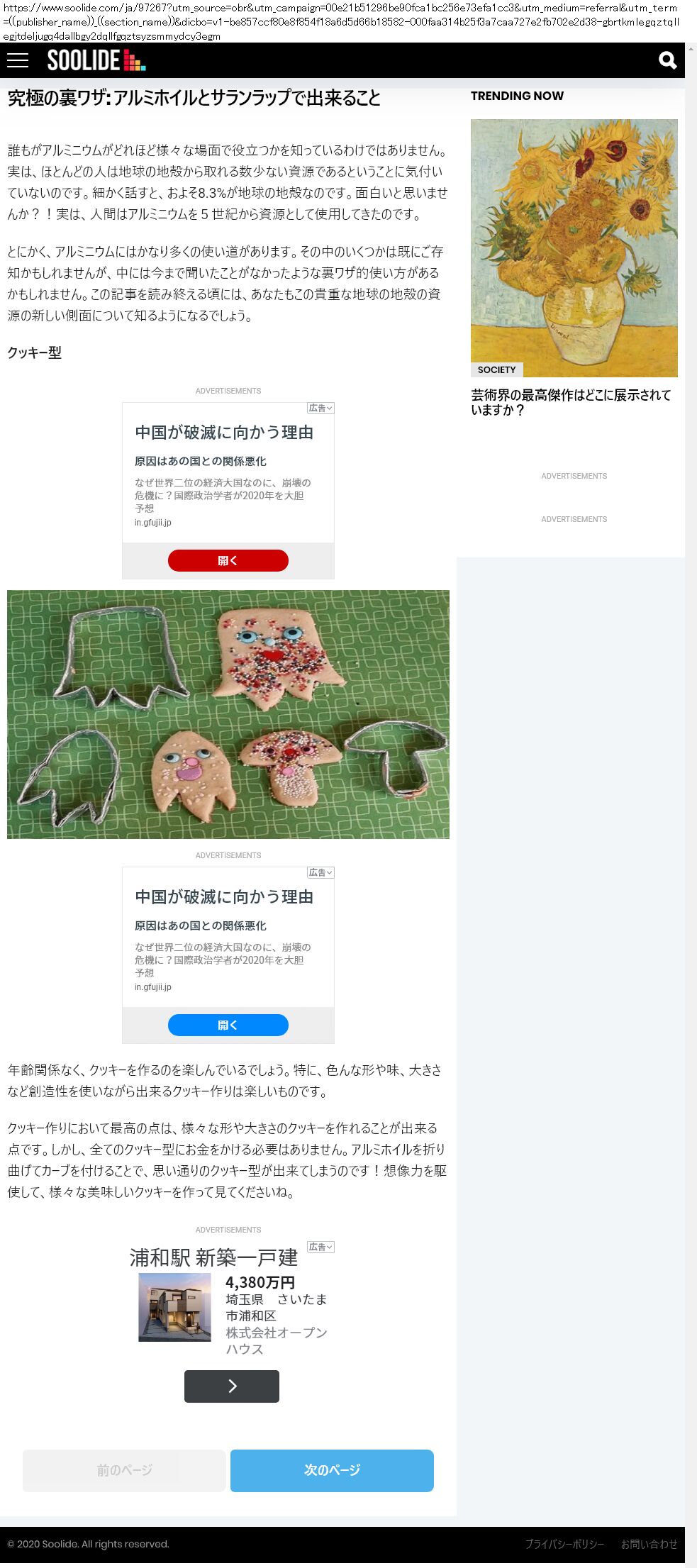Open ad options on second China ad
The image size is (697, 1568).
click(320, 872)
